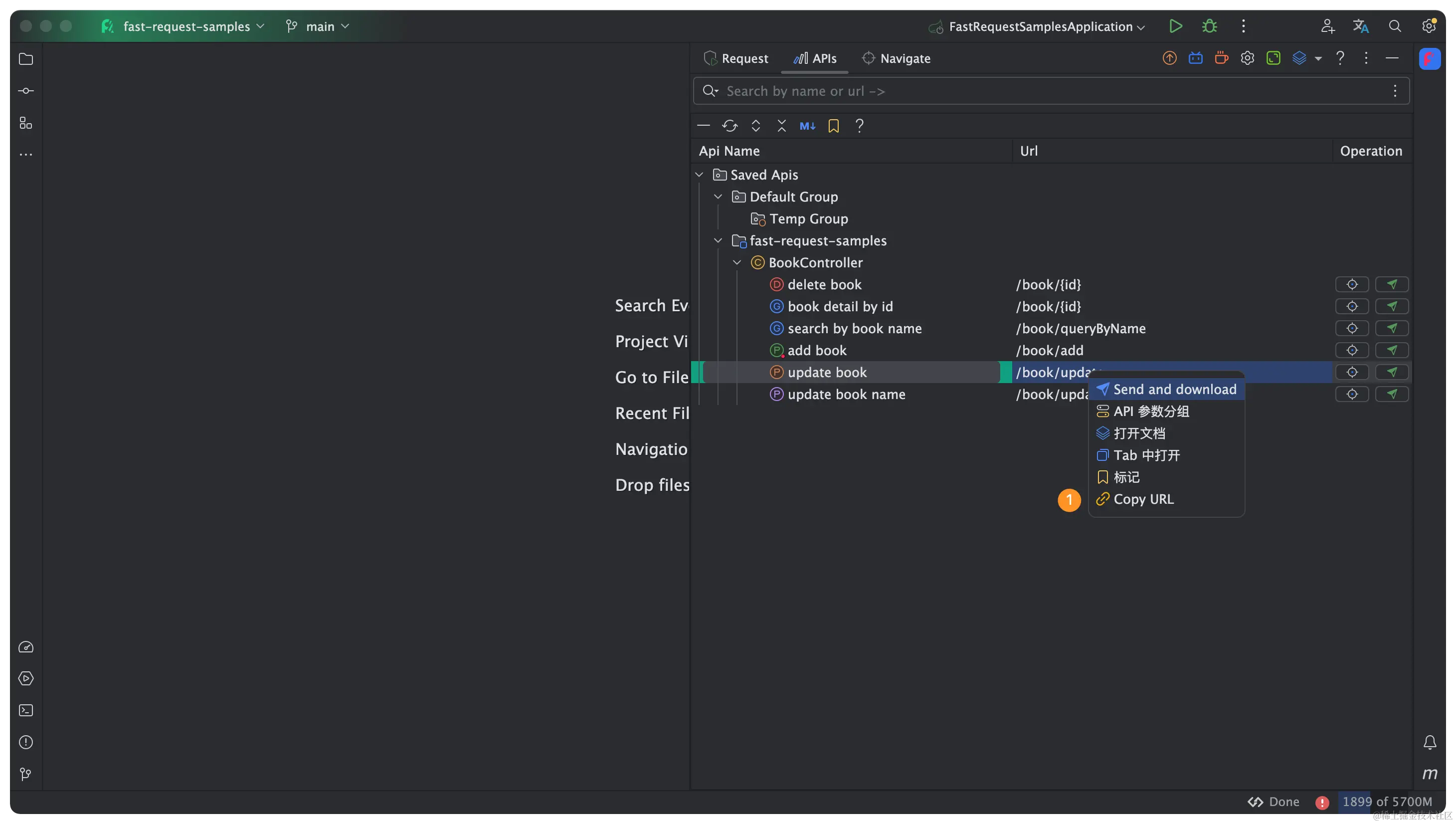Send the update book request
The width and height of the screenshot is (1456, 824).
(x=1391, y=373)
